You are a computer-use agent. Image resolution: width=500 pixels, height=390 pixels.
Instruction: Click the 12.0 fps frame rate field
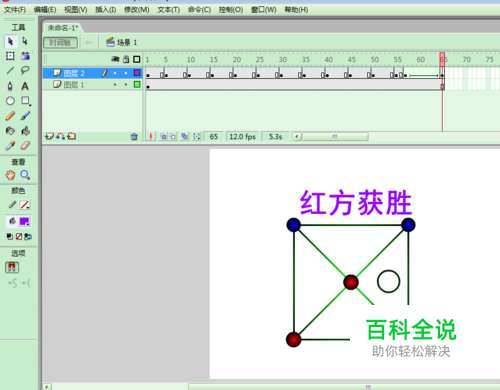pos(242,137)
